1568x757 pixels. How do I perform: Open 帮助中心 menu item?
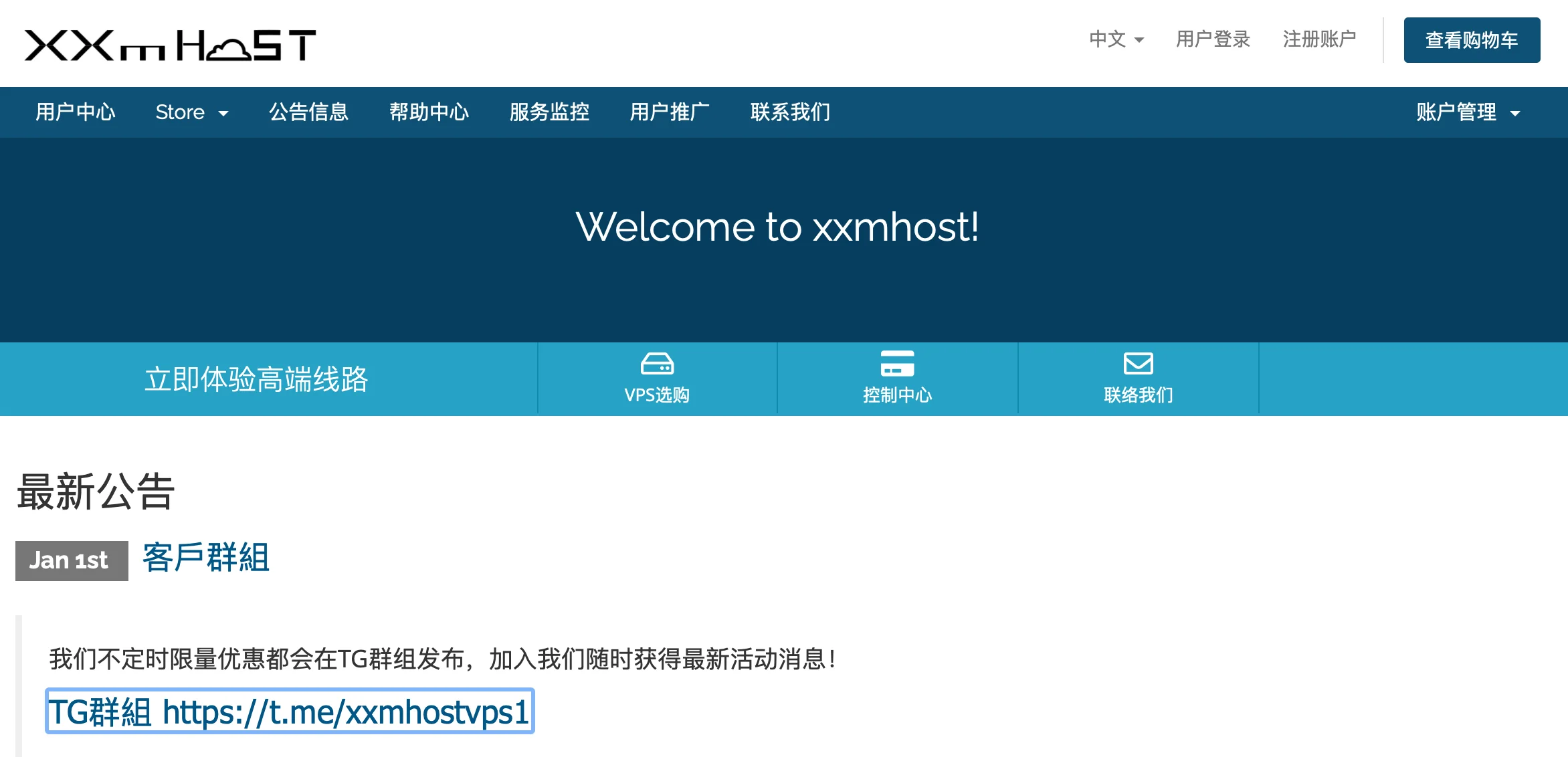[429, 112]
